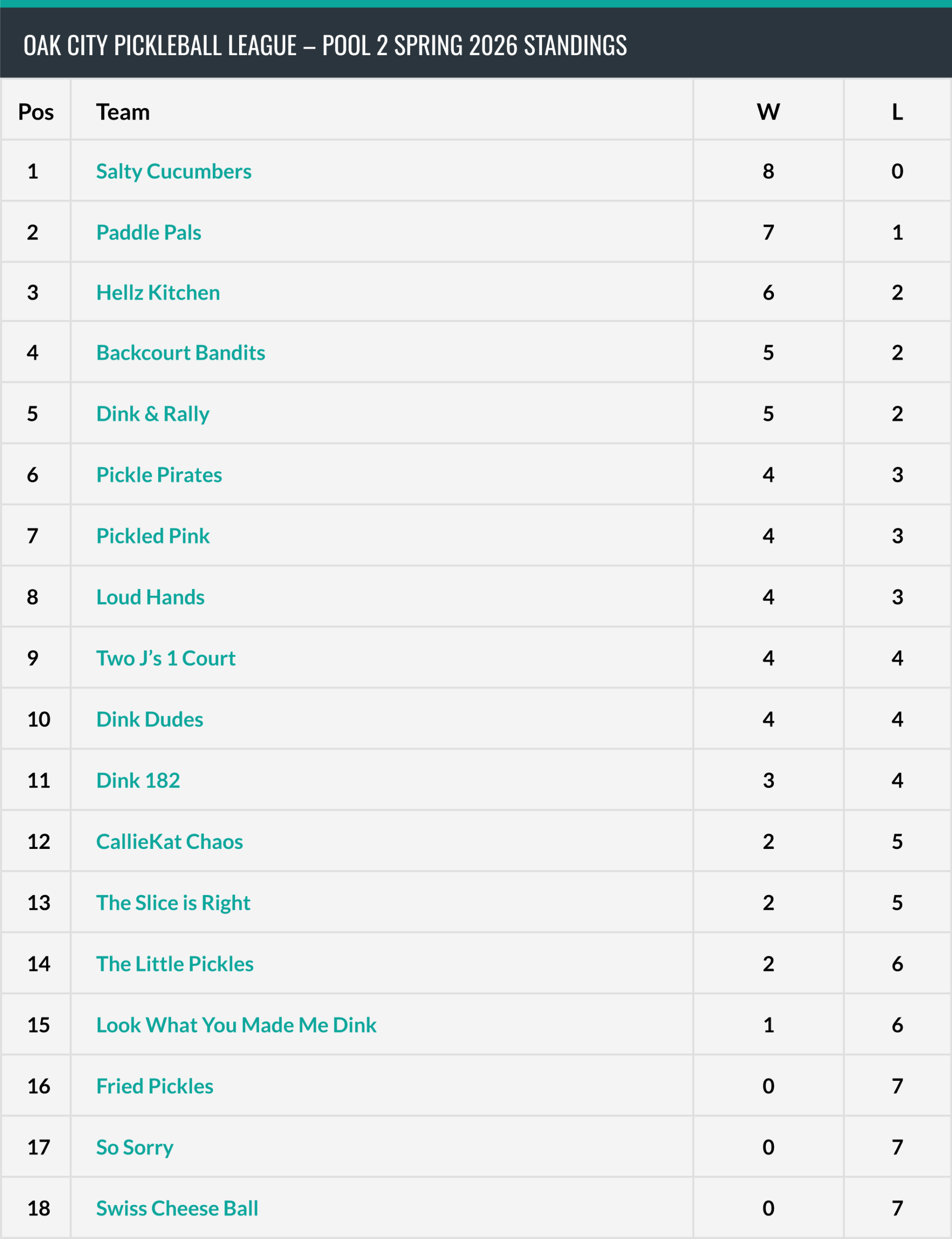Screen dimensions: 952x1239
Task: Click the W column header
Action: [x=768, y=112]
